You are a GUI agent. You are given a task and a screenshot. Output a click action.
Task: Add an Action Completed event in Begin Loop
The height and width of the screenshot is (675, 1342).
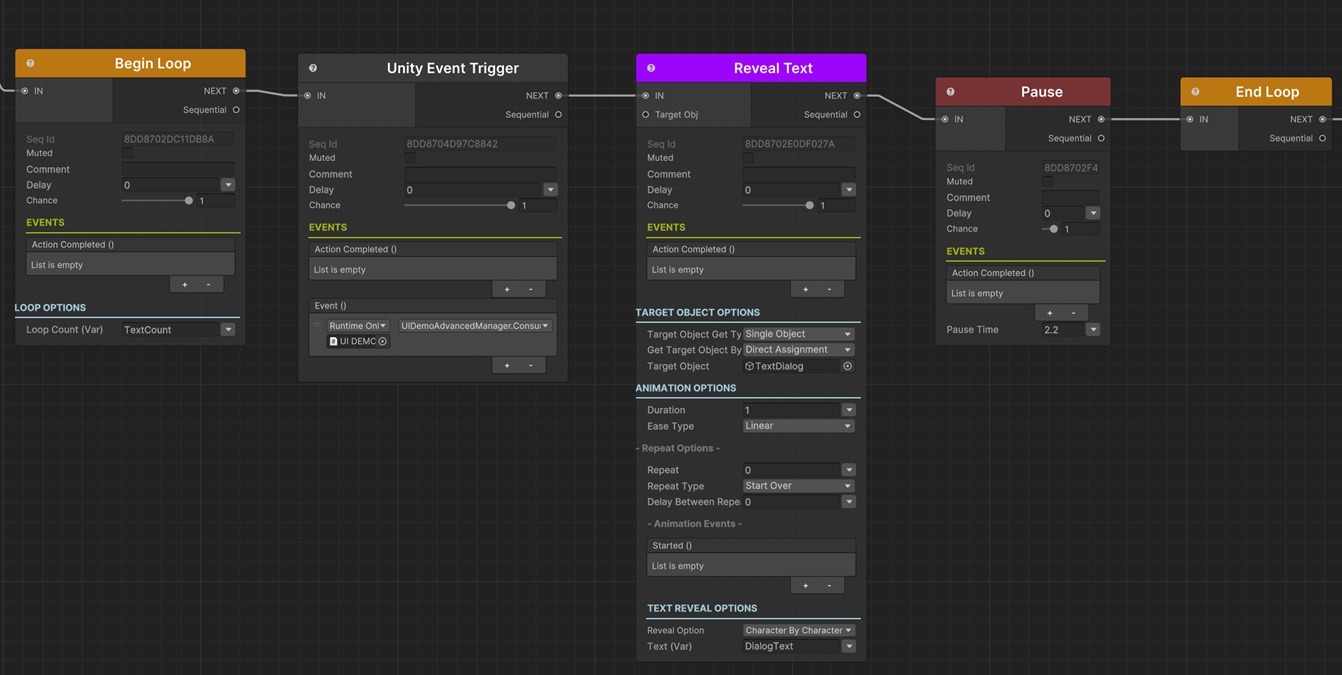click(x=184, y=285)
